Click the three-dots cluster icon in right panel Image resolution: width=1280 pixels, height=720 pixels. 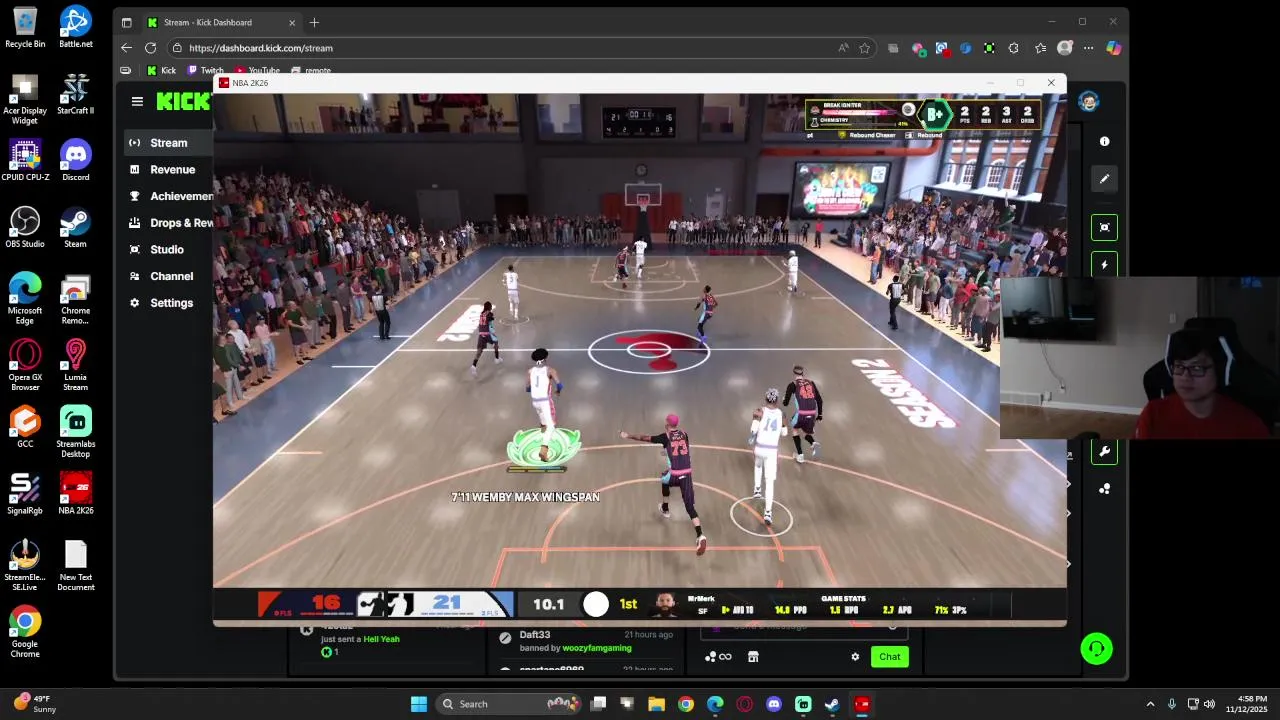[1104, 489]
